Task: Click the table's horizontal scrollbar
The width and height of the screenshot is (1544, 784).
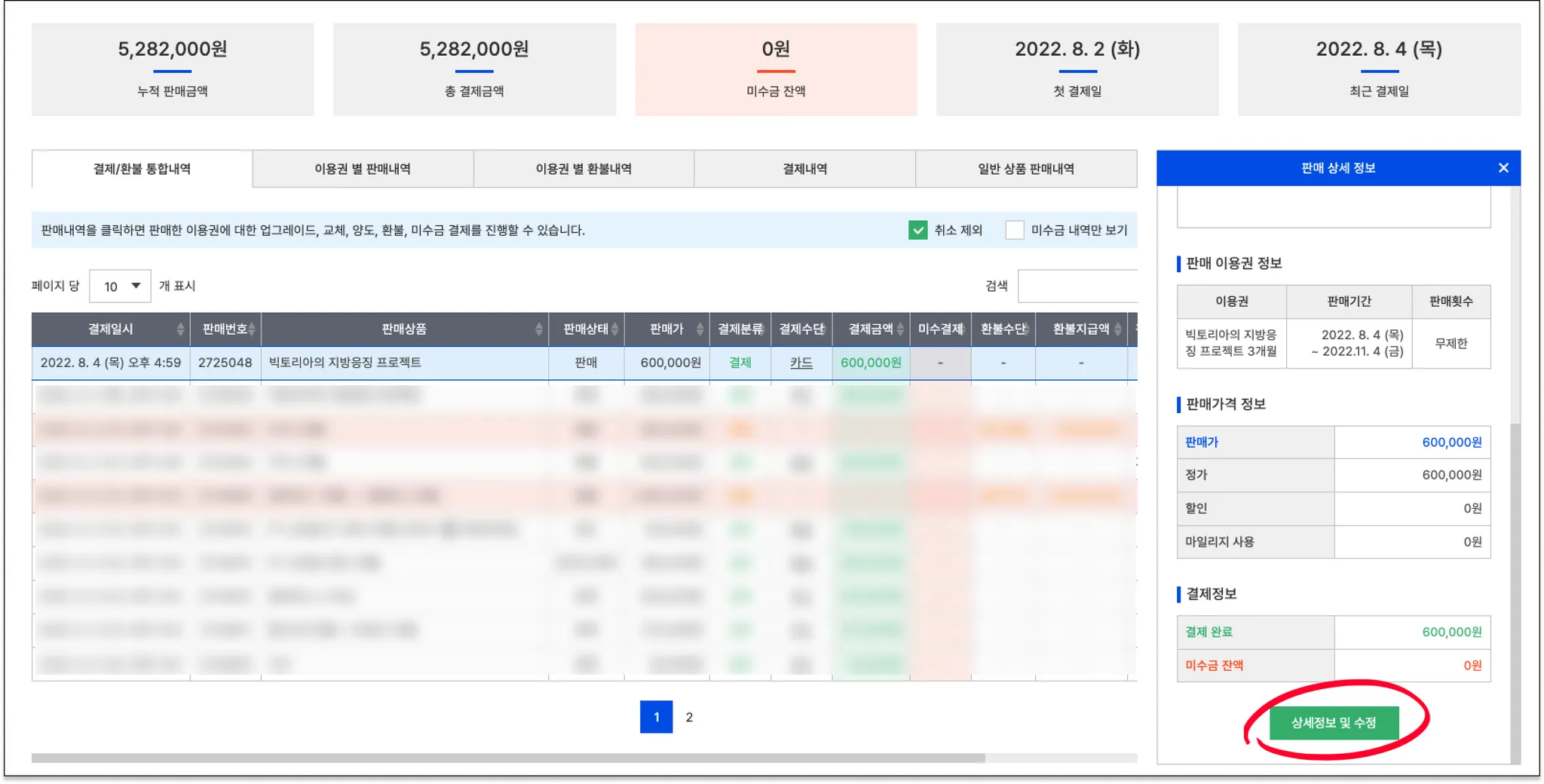Action: (x=508, y=758)
